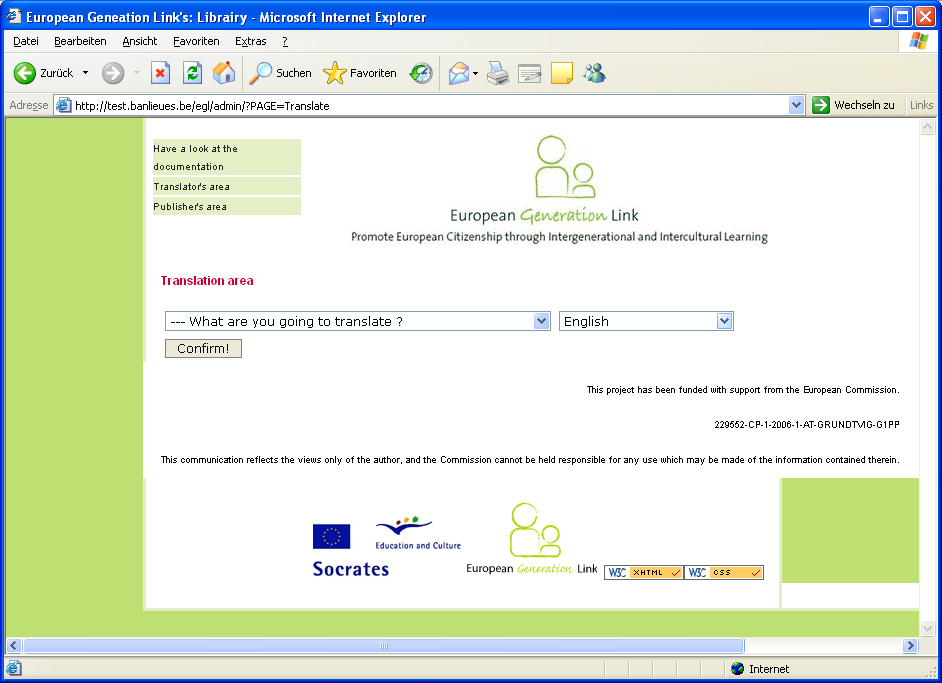Click the Mail envelope icon
942x683 pixels.
(458, 73)
